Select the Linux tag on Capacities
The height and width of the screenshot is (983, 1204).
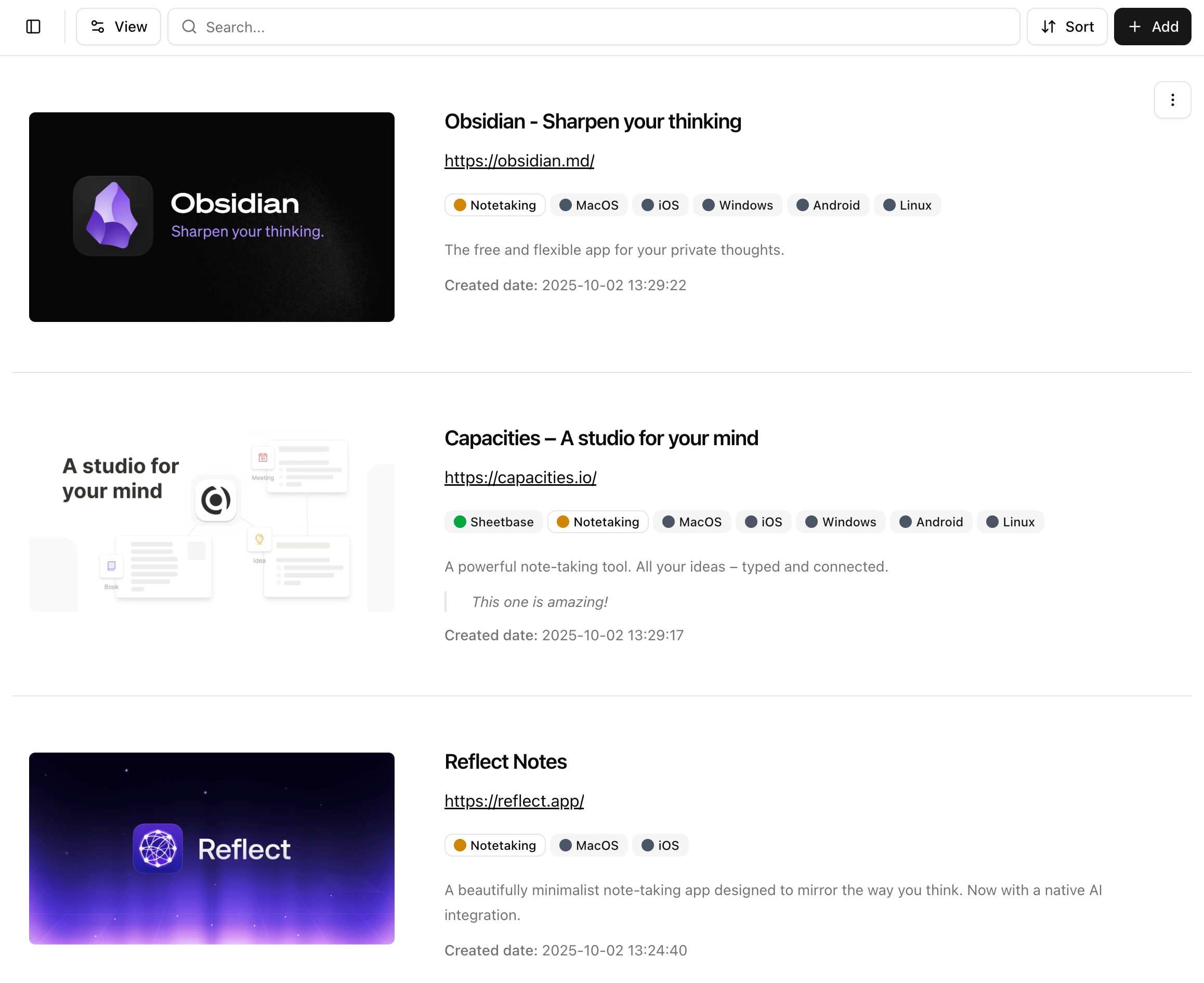click(x=1011, y=522)
